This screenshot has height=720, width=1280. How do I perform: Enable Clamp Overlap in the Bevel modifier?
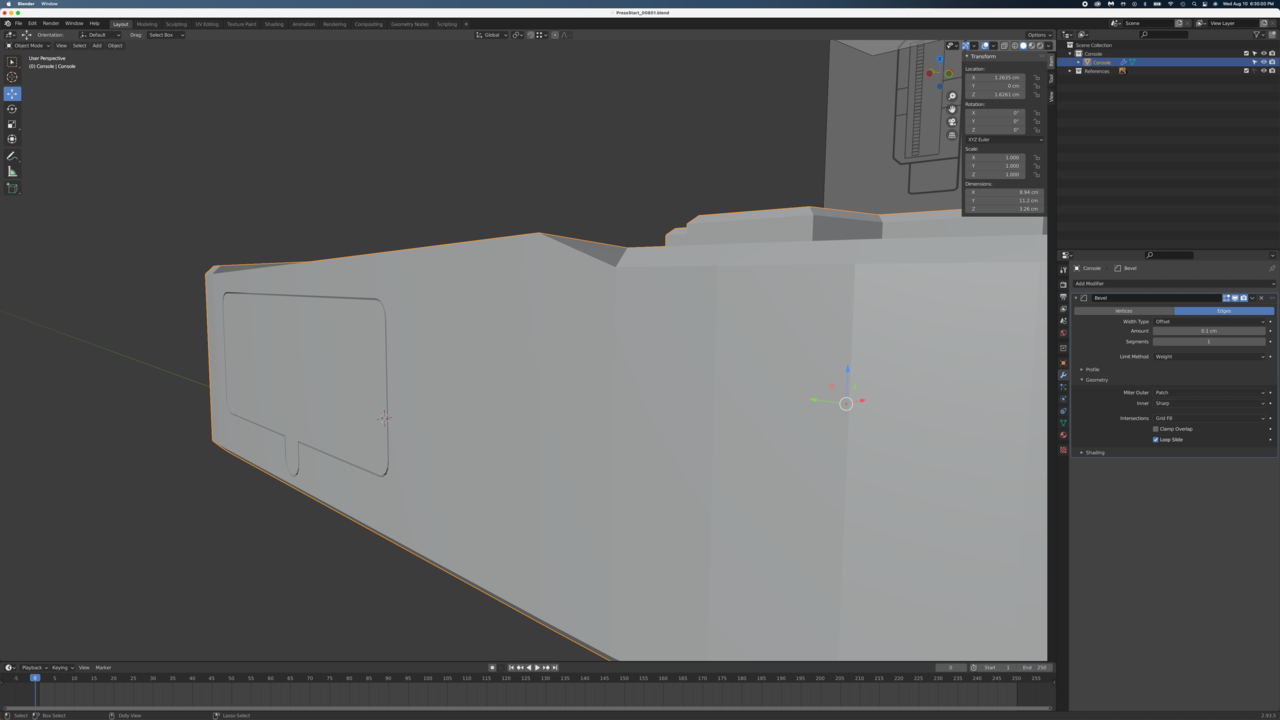tap(1156, 429)
